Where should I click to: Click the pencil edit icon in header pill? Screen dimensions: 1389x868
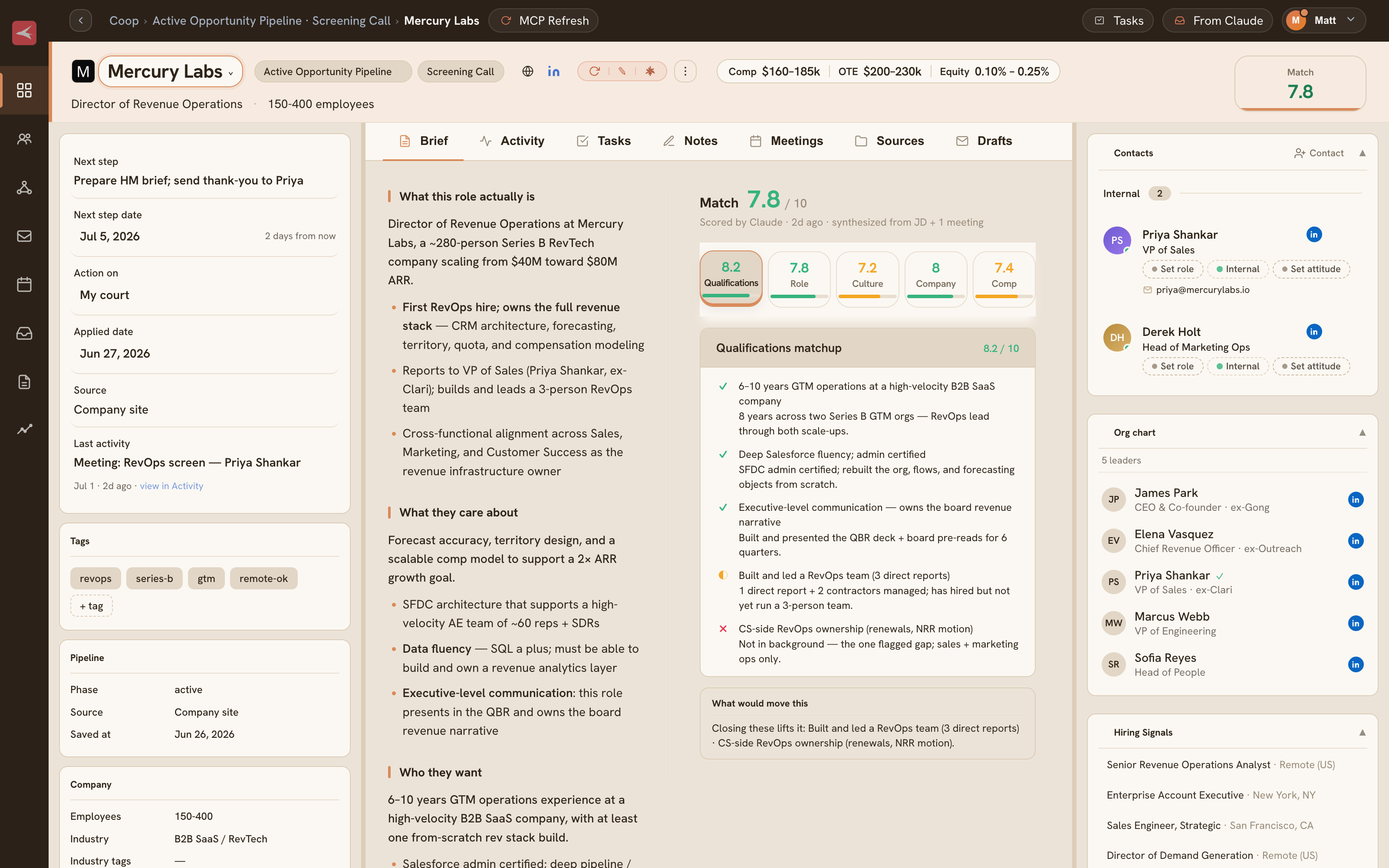[622, 71]
